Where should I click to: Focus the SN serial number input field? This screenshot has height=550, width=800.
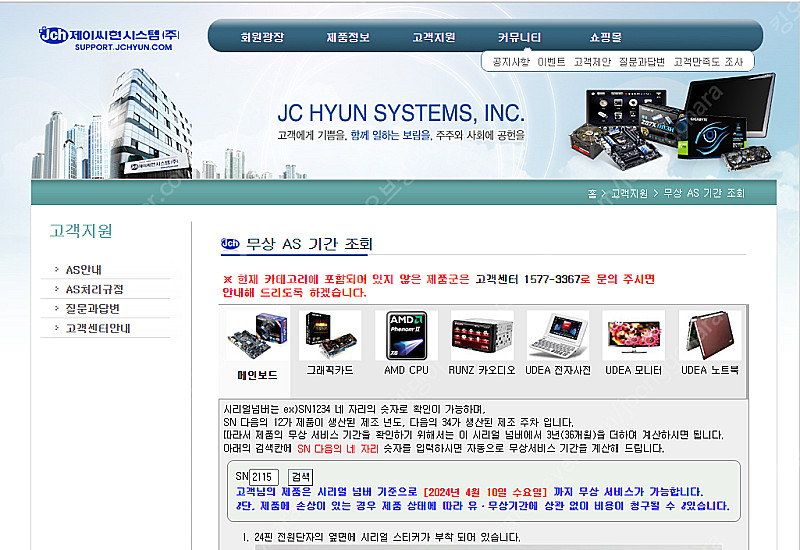264,477
